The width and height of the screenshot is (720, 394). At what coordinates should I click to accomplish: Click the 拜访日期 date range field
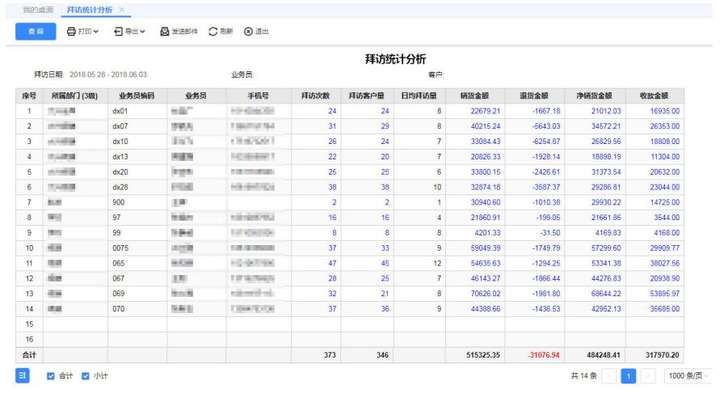pyautogui.click(x=108, y=74)
